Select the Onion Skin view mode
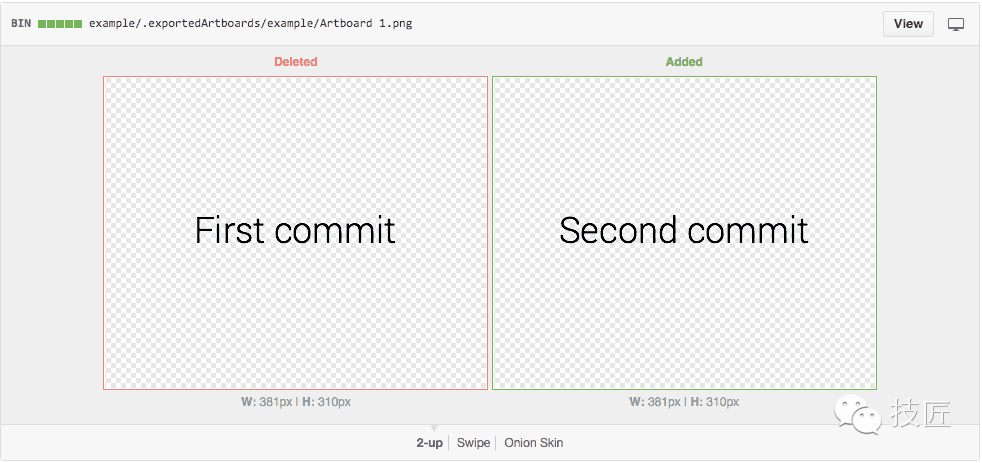982x463 pixels. pos(534,443)
